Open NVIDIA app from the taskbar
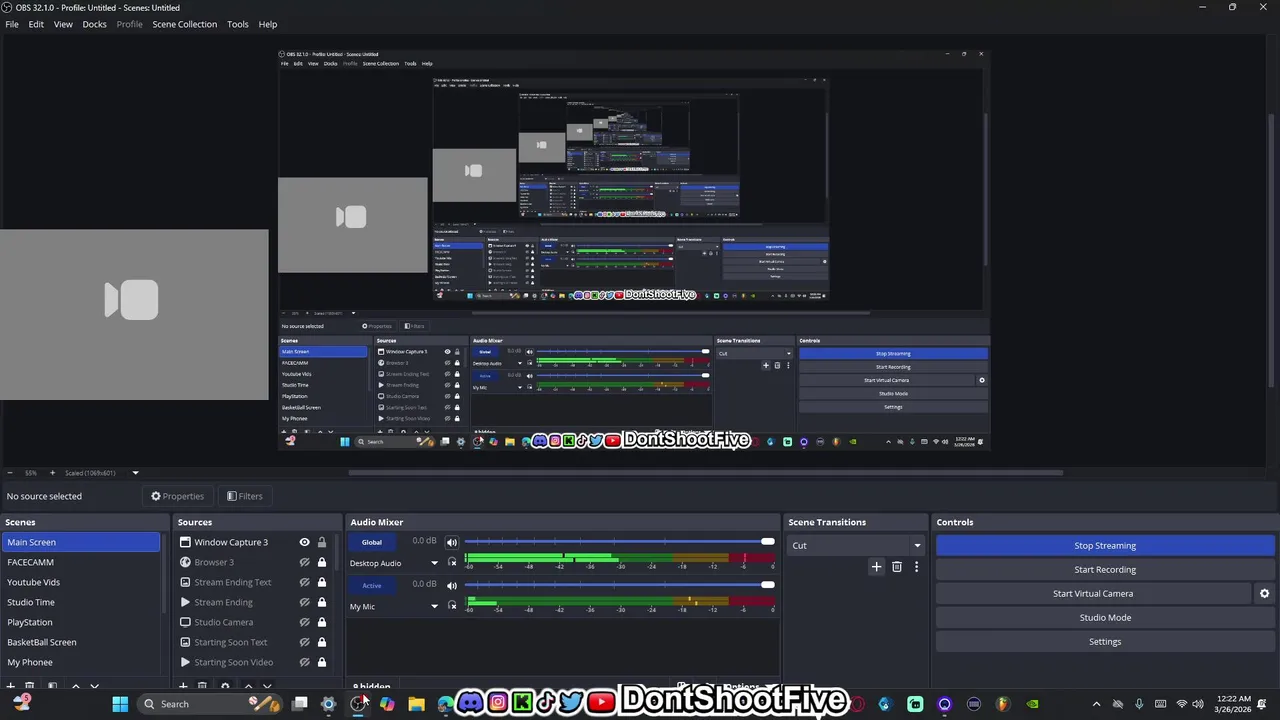Viewport: 1280px width, 720px height. tap(1032, 704)
